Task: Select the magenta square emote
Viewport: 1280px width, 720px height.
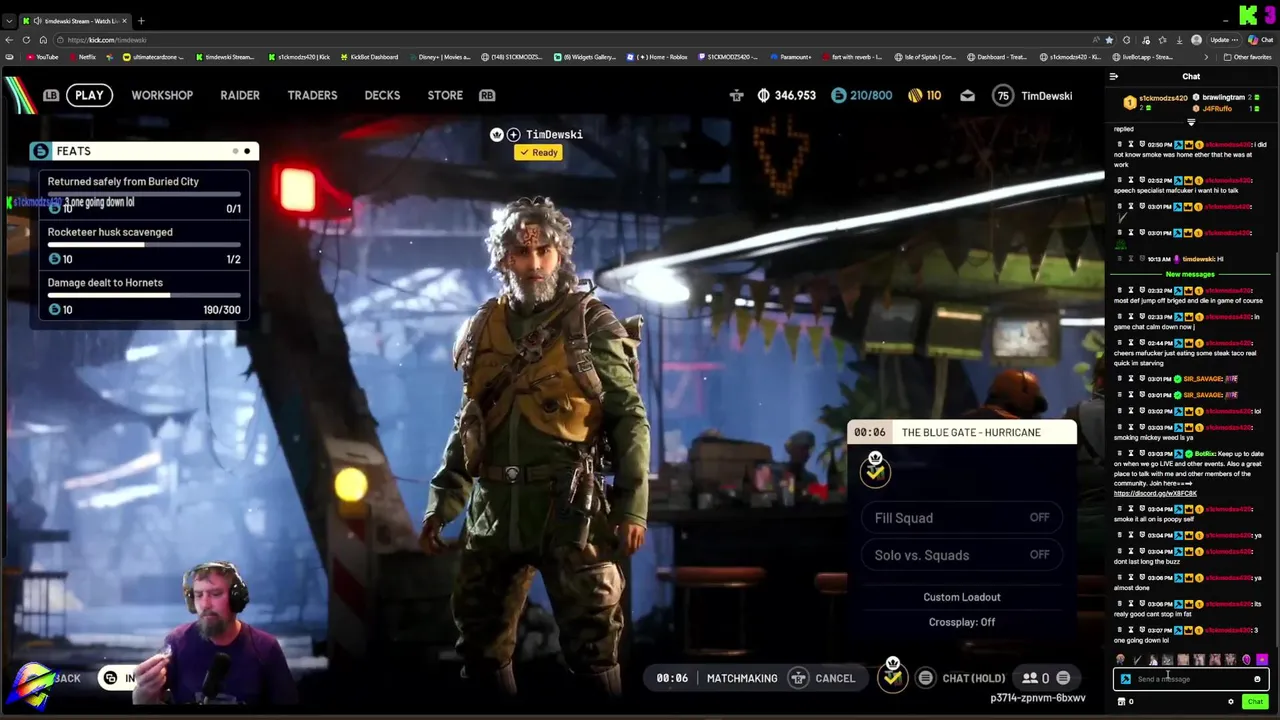Action: click(1262, 660)
